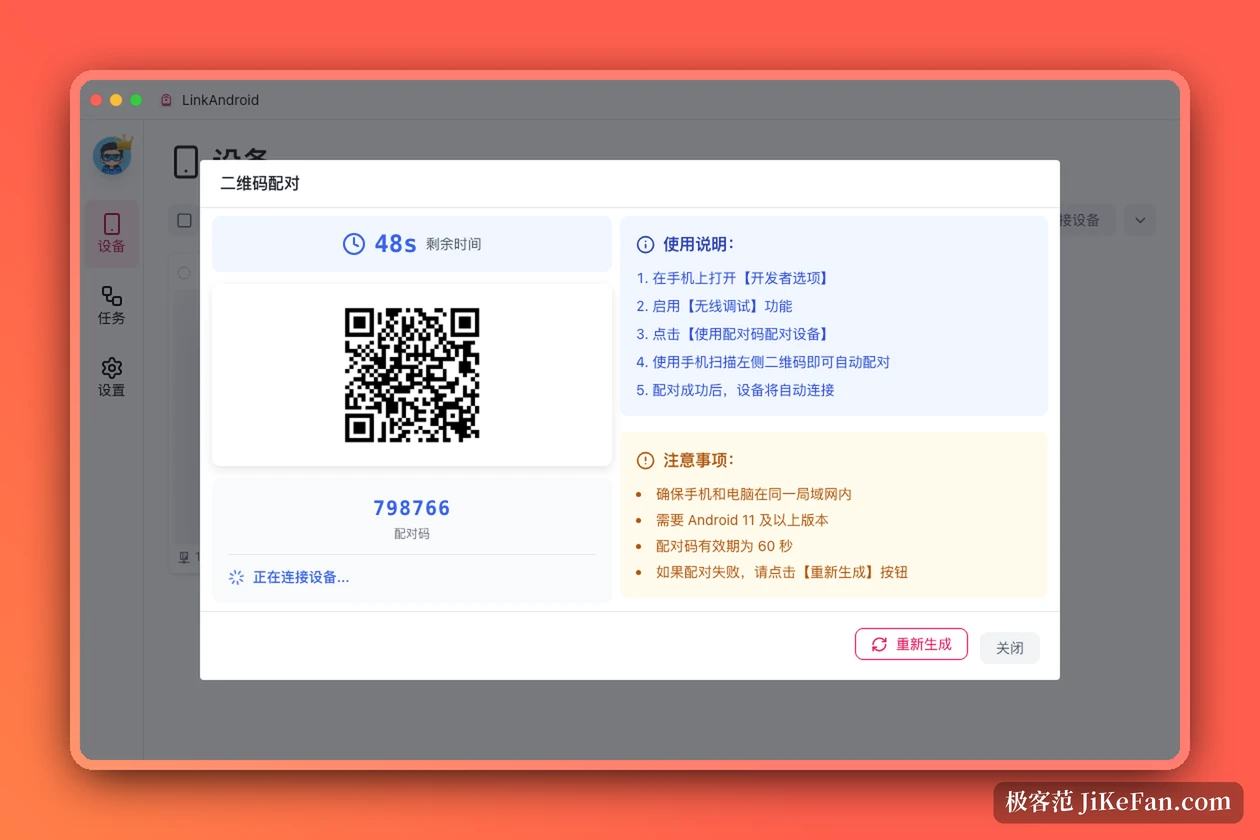
Task: Click the loading spinner next to 正在连接设备
Action: point(236,577)
